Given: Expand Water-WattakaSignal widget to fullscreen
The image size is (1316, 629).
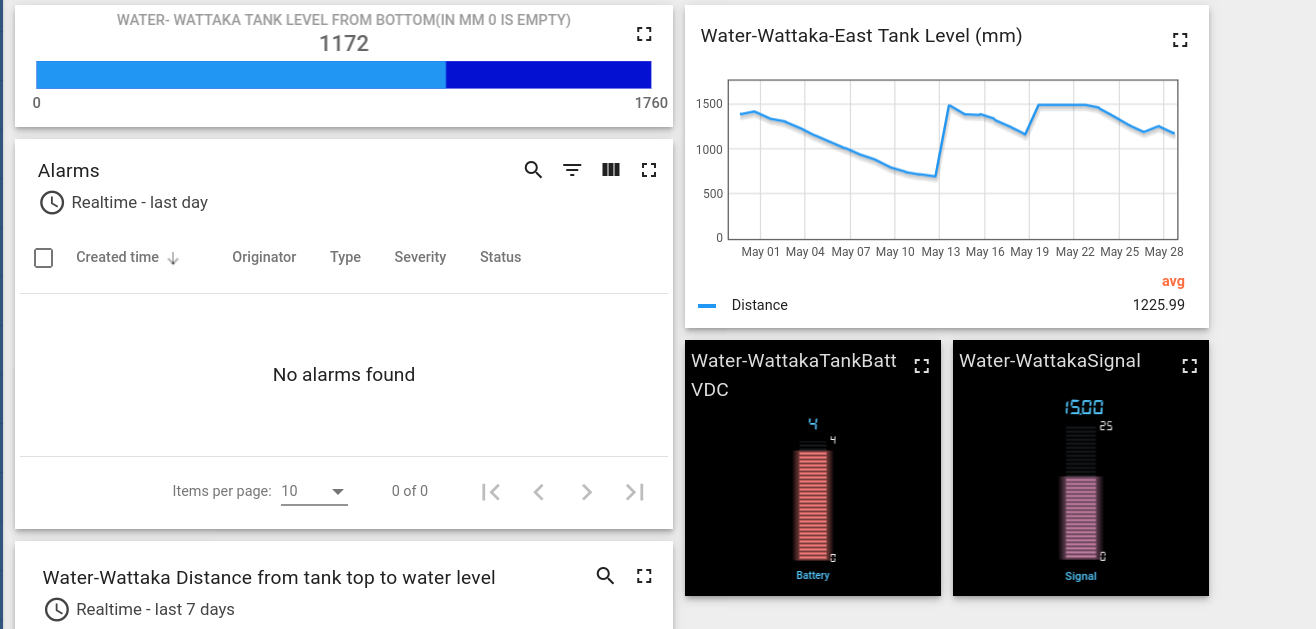Looking at the screenshot, I should click(1189, 366).
